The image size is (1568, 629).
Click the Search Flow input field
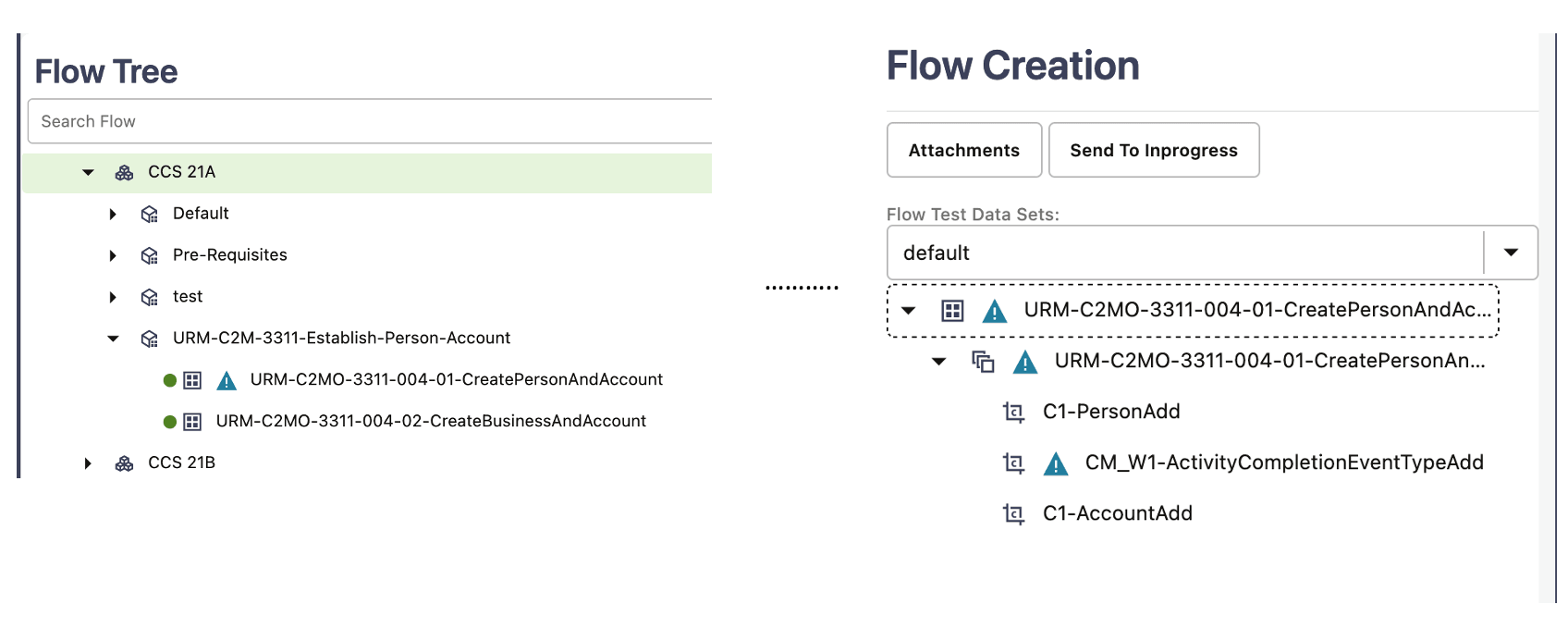370,121
